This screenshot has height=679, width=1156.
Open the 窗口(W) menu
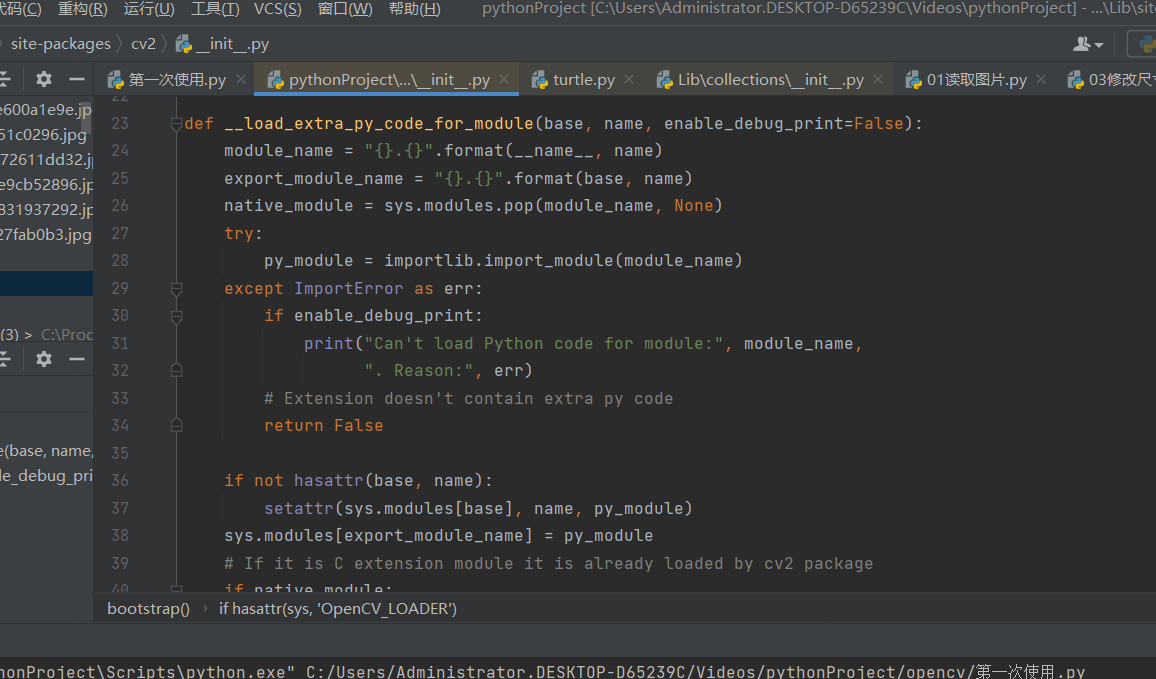pyautogui.click(x=345, y=9)
